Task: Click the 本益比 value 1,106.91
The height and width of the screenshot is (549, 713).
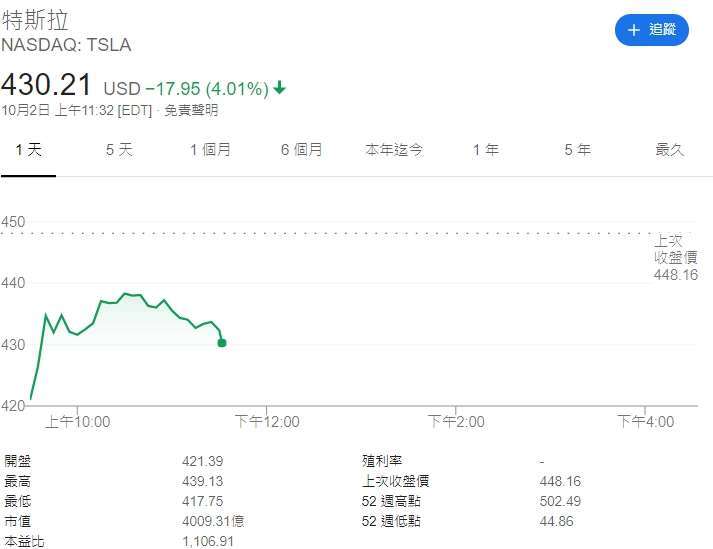Action: pos(208,541)
